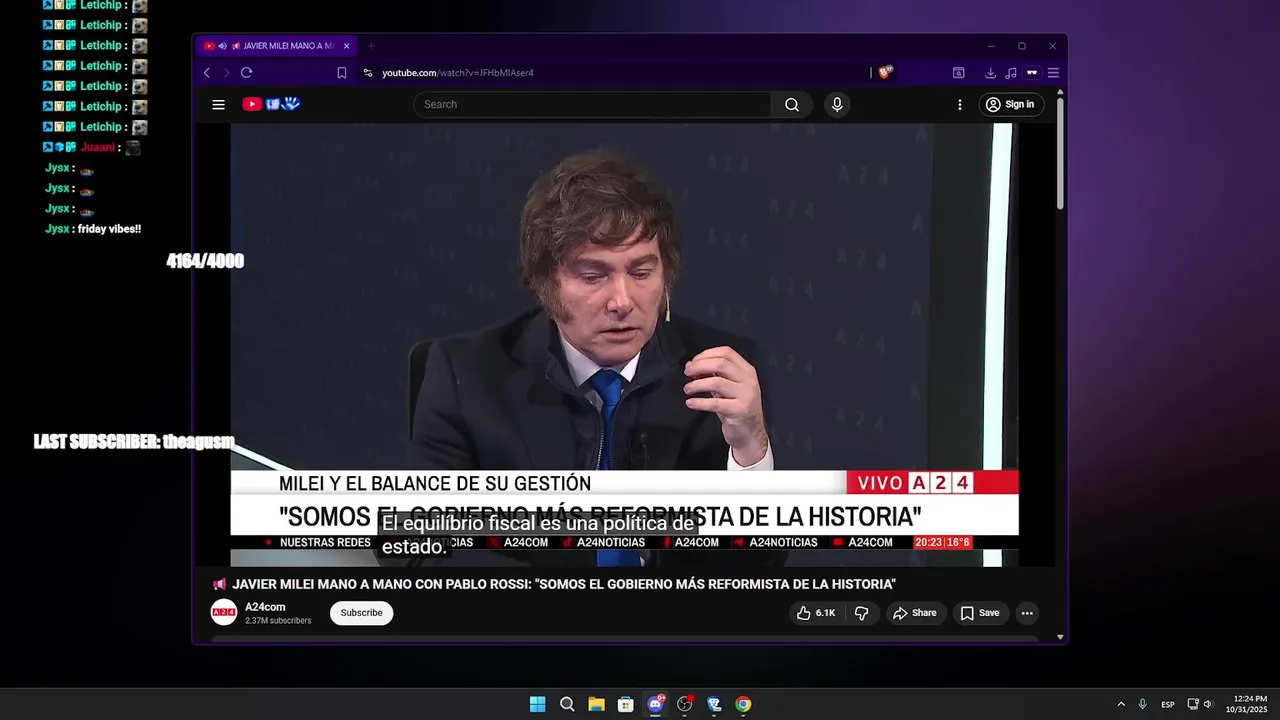Click the Sign in button
The image size is (1280, 720).
pos(1010,104)
